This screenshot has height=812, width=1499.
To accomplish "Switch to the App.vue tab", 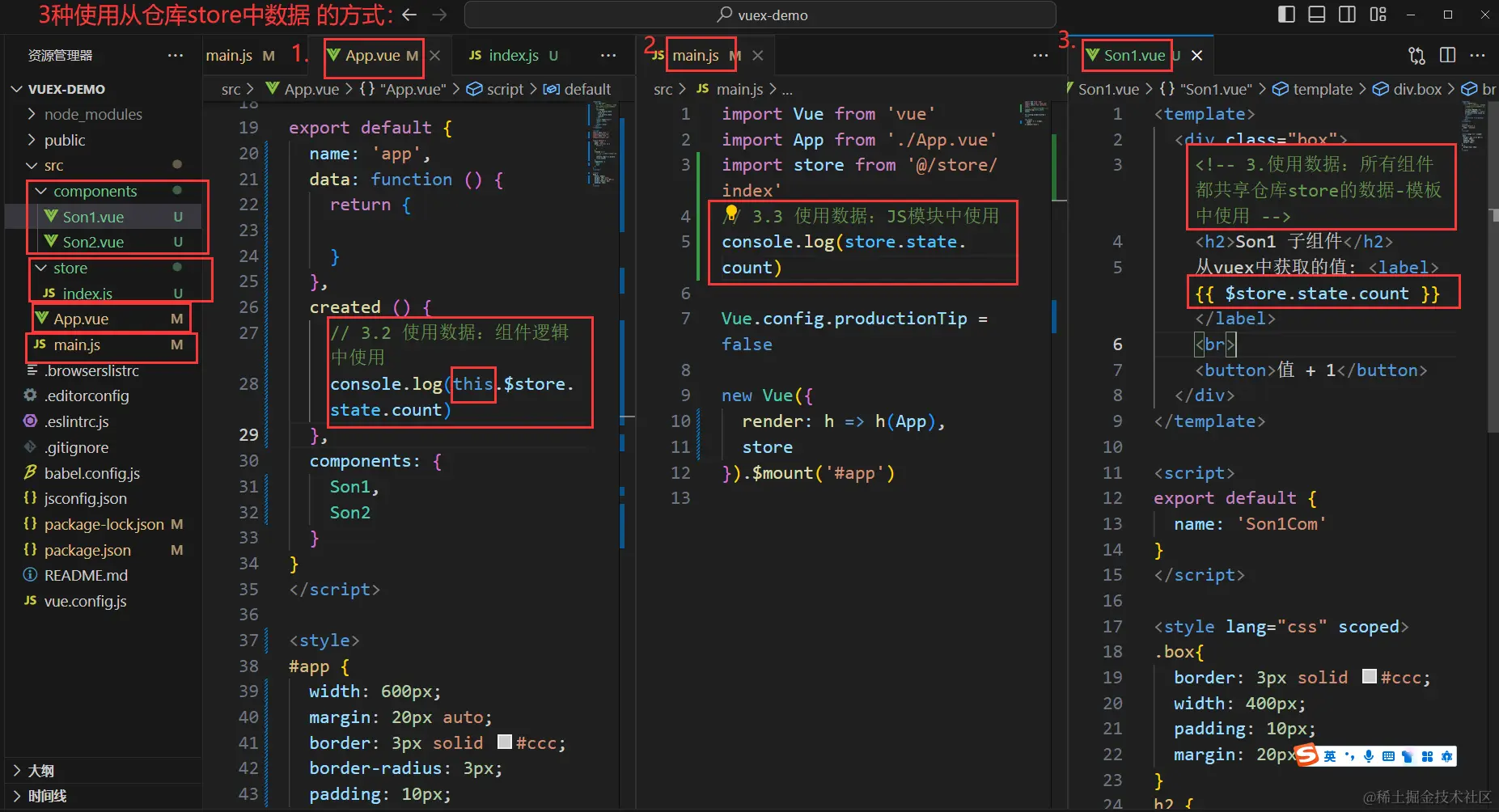I will (374, 55).
